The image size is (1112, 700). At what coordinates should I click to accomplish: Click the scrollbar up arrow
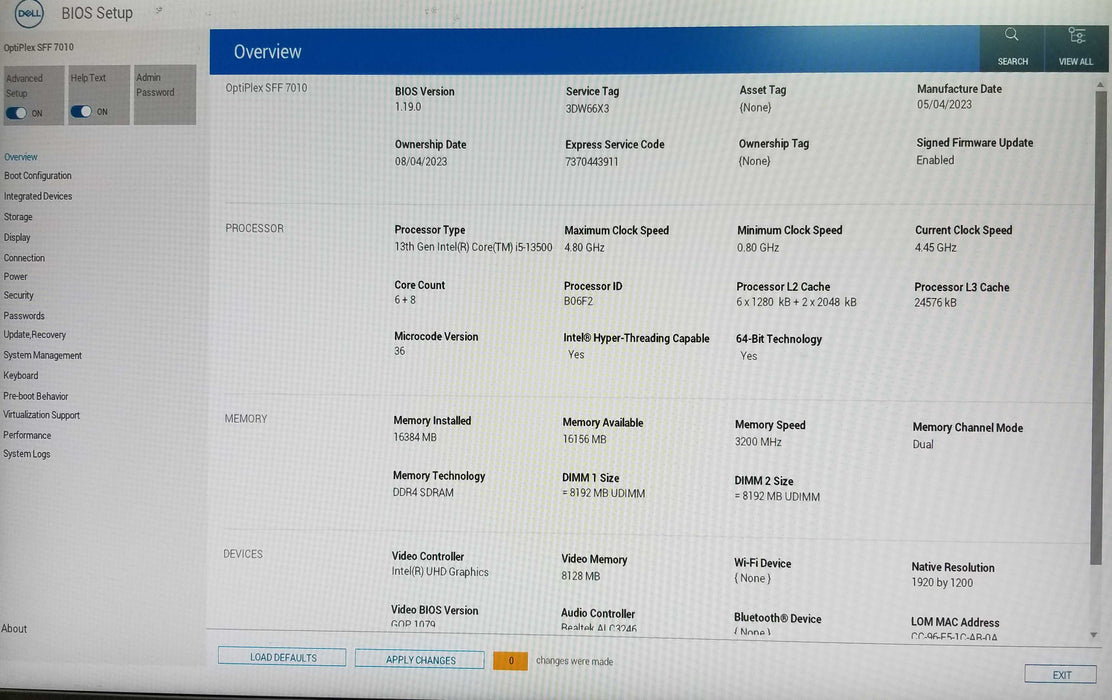(x=1100, y=84)
